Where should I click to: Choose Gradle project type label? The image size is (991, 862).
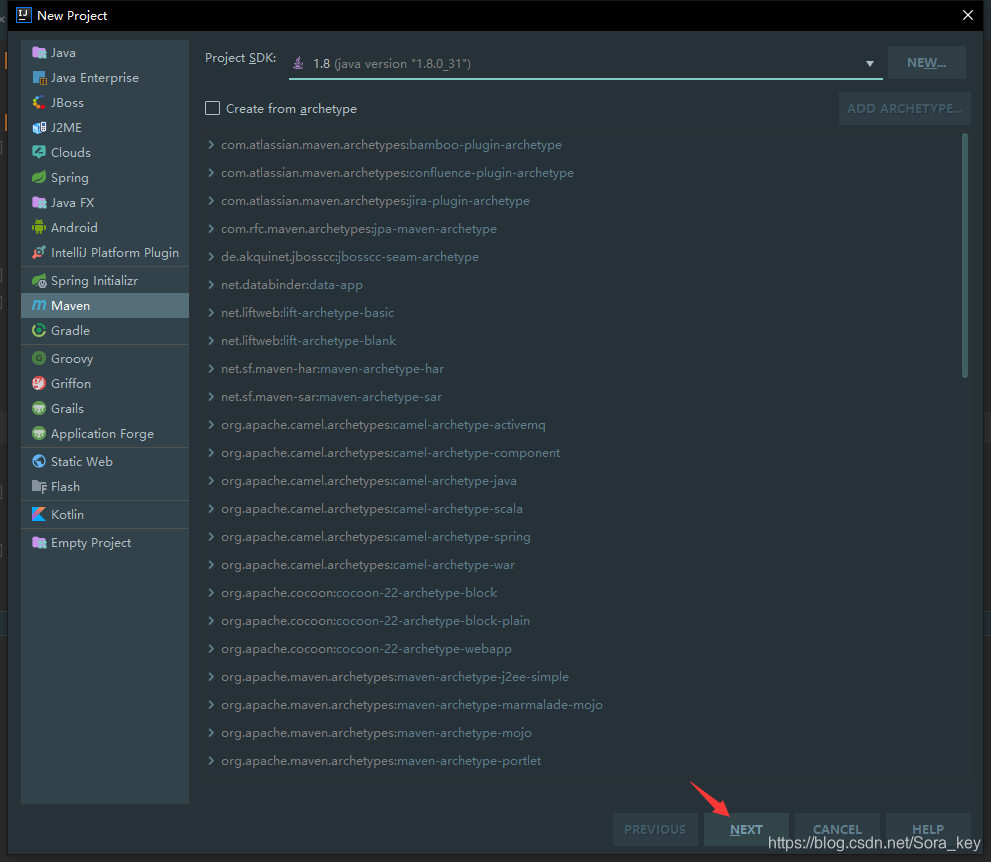(x=70, y=331)
